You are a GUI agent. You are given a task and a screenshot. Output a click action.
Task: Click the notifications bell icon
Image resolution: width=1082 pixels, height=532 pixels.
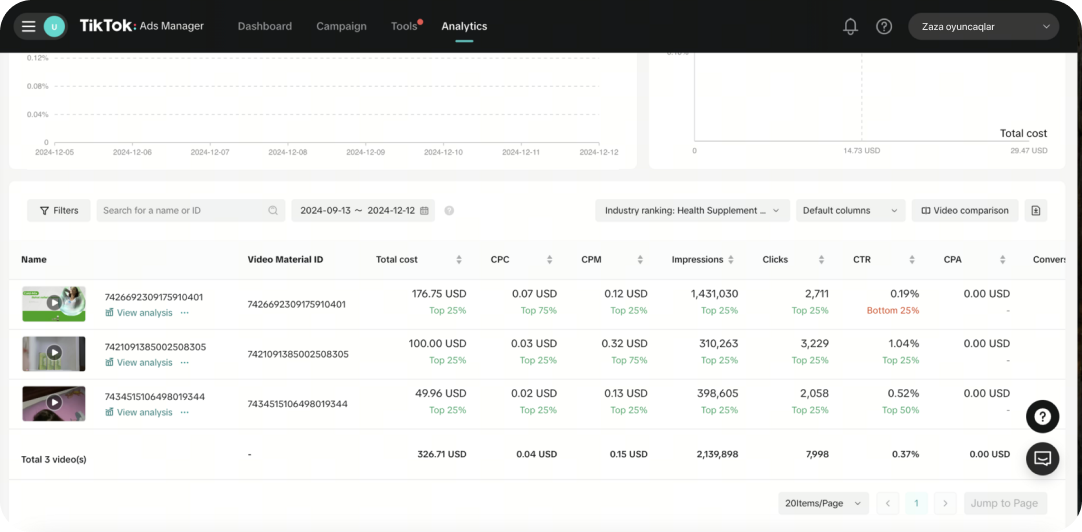pyautogui.click(x=850, y=27)
